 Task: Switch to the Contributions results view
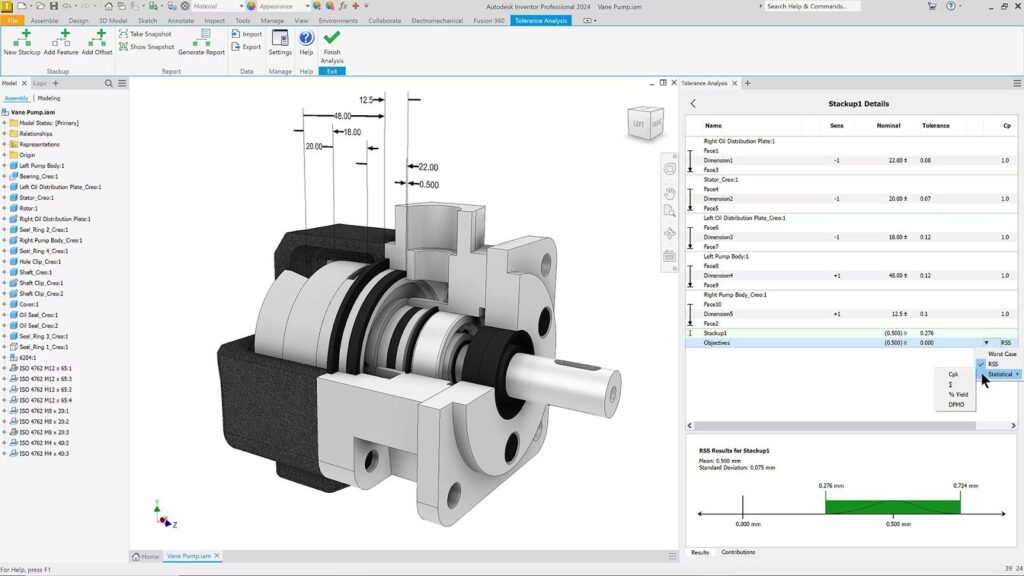pyautogui.click(x=737, y=552)
